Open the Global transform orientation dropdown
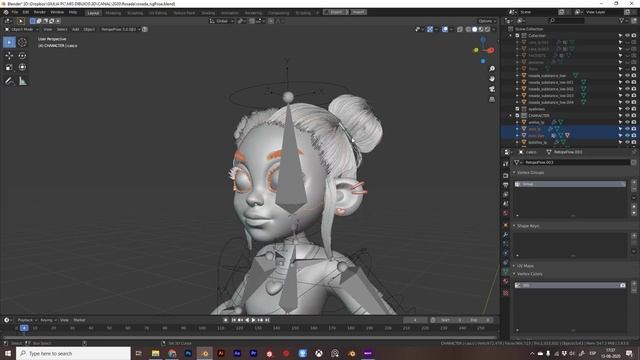Image resolution: width=640 pixels, height=360 pixels. (x=222, y=21)
